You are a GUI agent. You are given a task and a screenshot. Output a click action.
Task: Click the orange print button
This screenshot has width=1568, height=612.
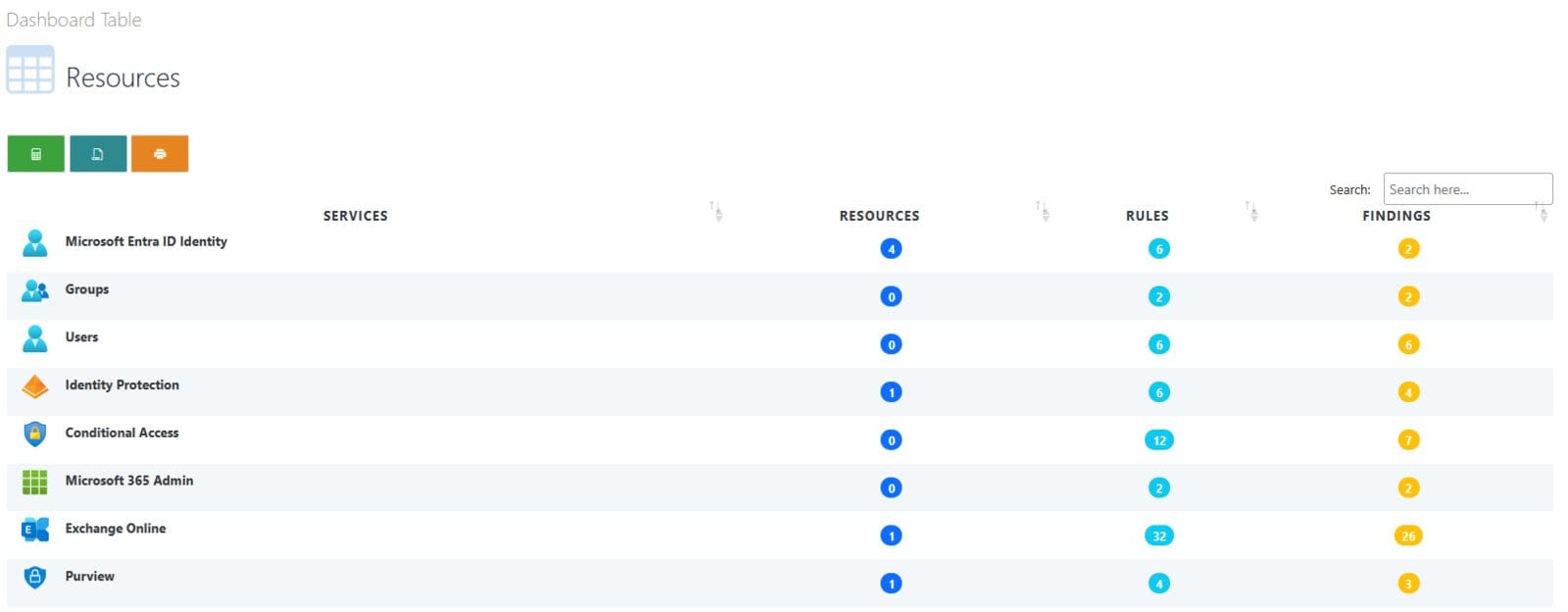[x=160, y=154]
